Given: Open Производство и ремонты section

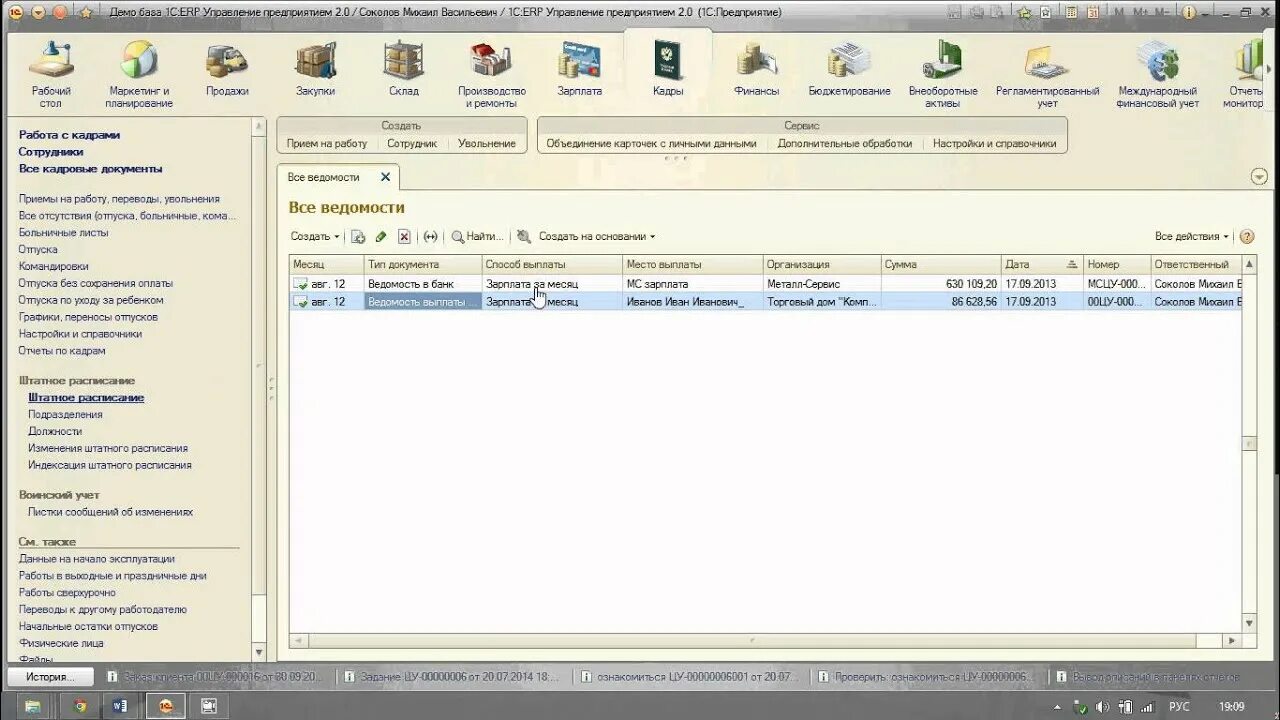Looking at the screenshot, I should (491, 75).
